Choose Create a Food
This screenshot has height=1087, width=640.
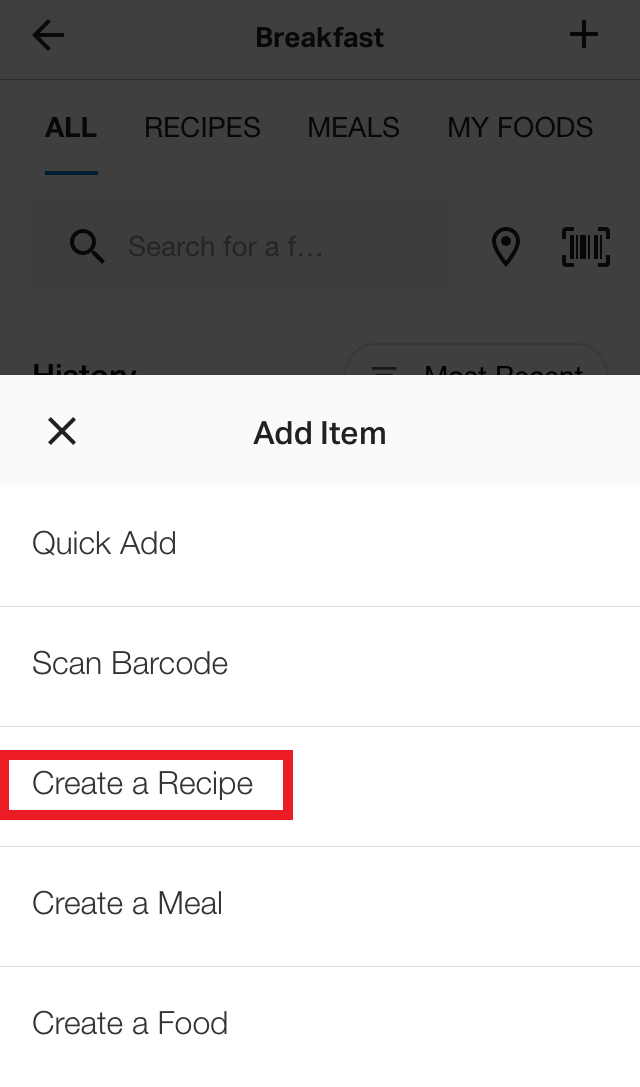tap(320, 1027)
